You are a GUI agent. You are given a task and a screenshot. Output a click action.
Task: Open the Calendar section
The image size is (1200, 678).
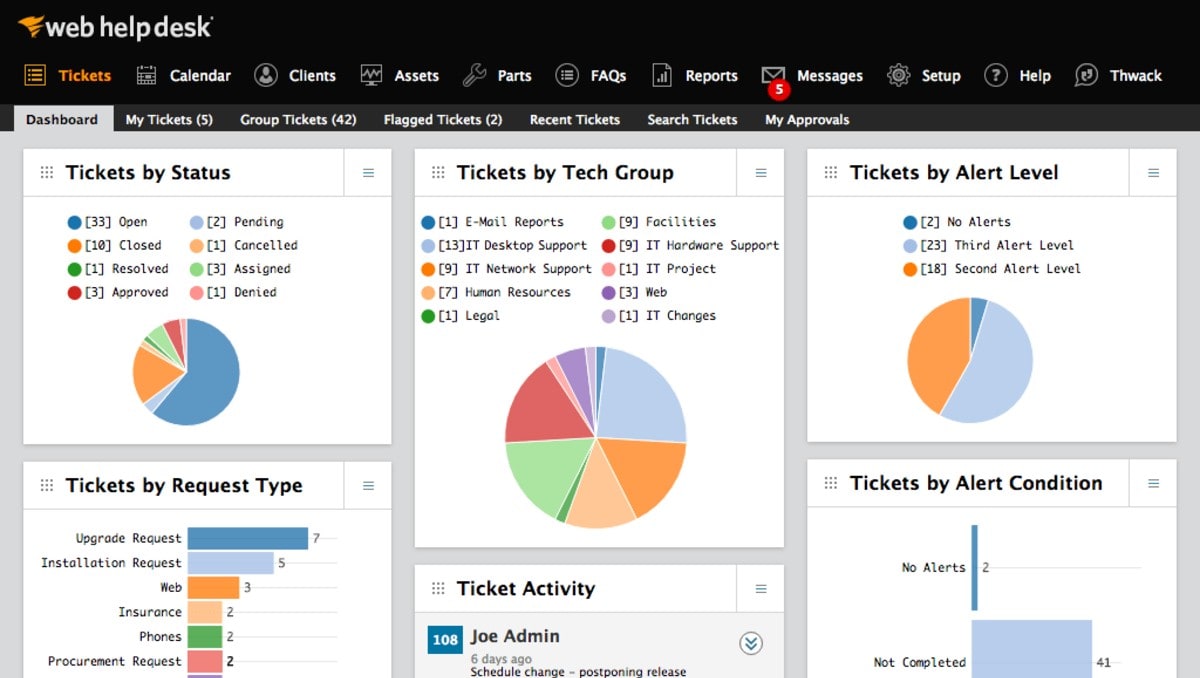coord(145,75)
